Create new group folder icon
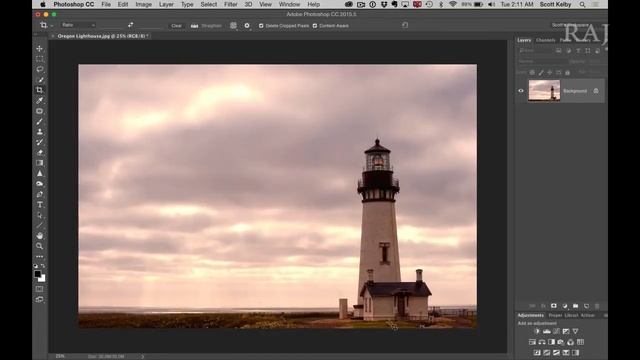 click(576, 306)
